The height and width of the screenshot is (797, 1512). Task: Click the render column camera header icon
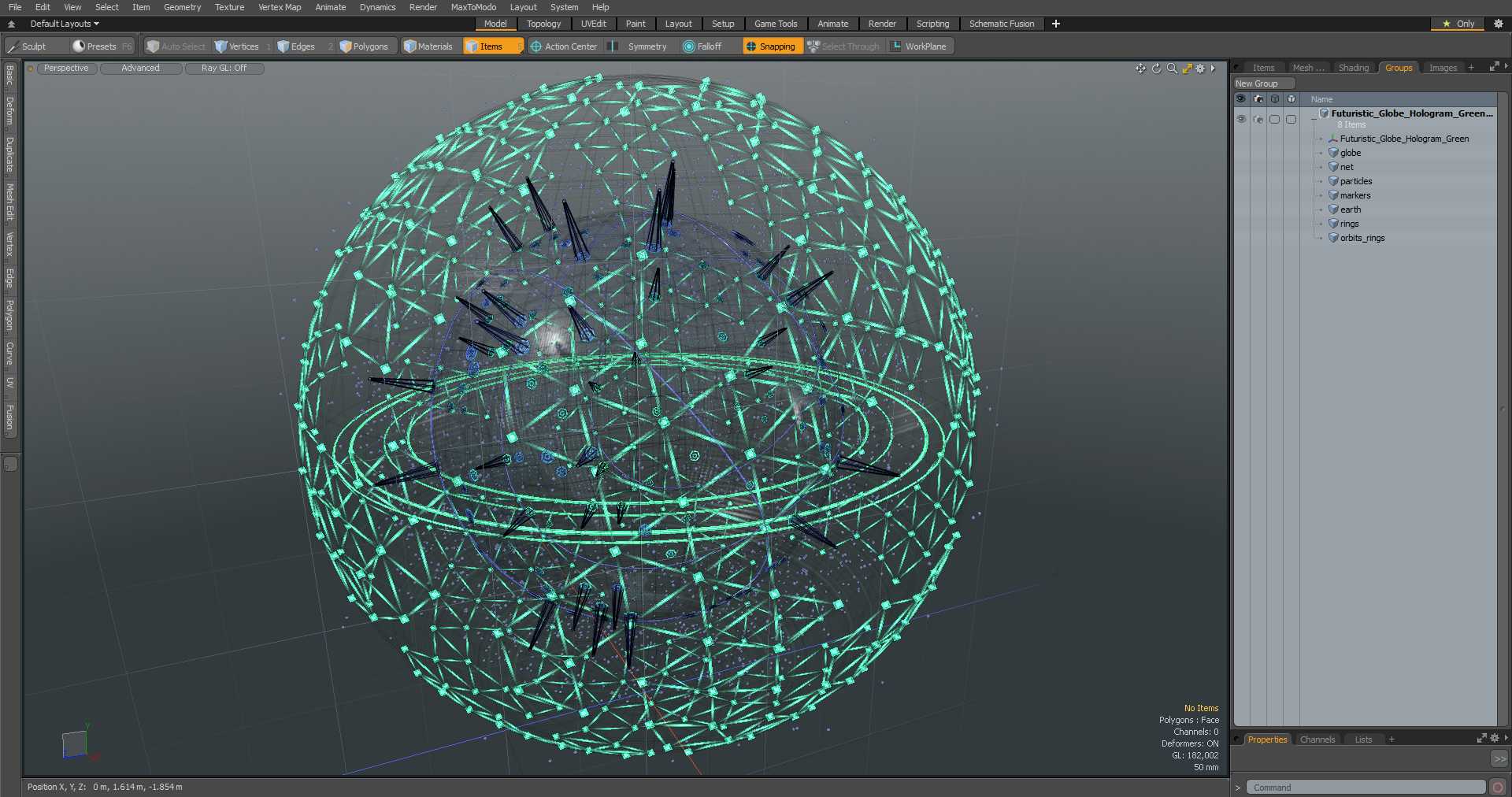tap(1258, 99)
